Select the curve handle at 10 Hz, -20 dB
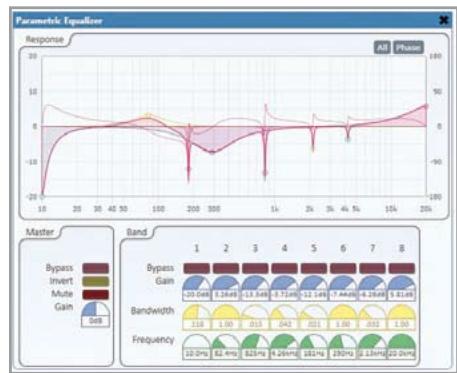457x373 pixels. [x=42, y=196]
